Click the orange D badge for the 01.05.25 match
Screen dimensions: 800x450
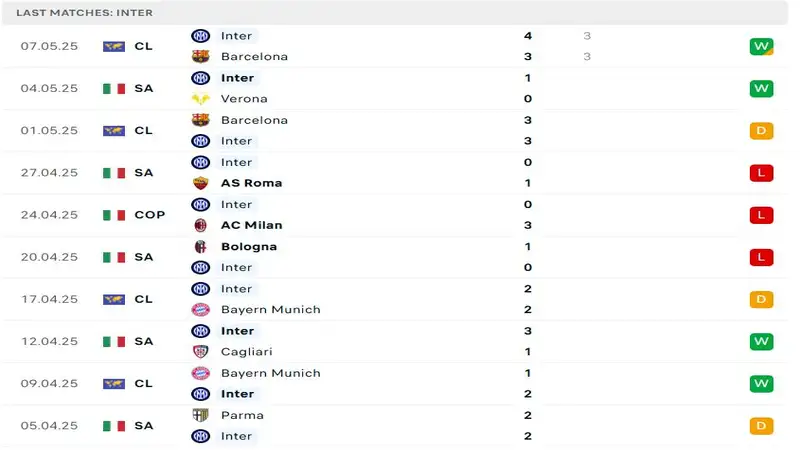pos(761,131)
